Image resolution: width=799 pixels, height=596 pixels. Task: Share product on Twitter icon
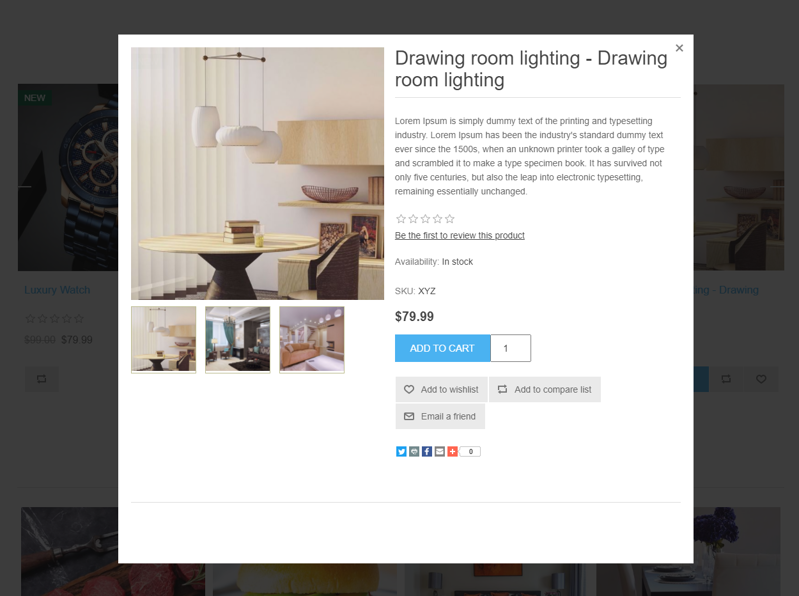click(401, 451)
